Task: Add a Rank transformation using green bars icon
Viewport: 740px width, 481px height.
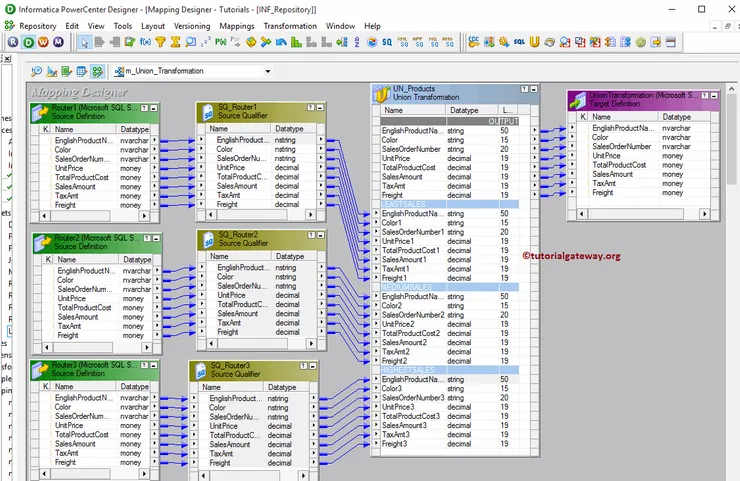Action: (x=296, y=42)
